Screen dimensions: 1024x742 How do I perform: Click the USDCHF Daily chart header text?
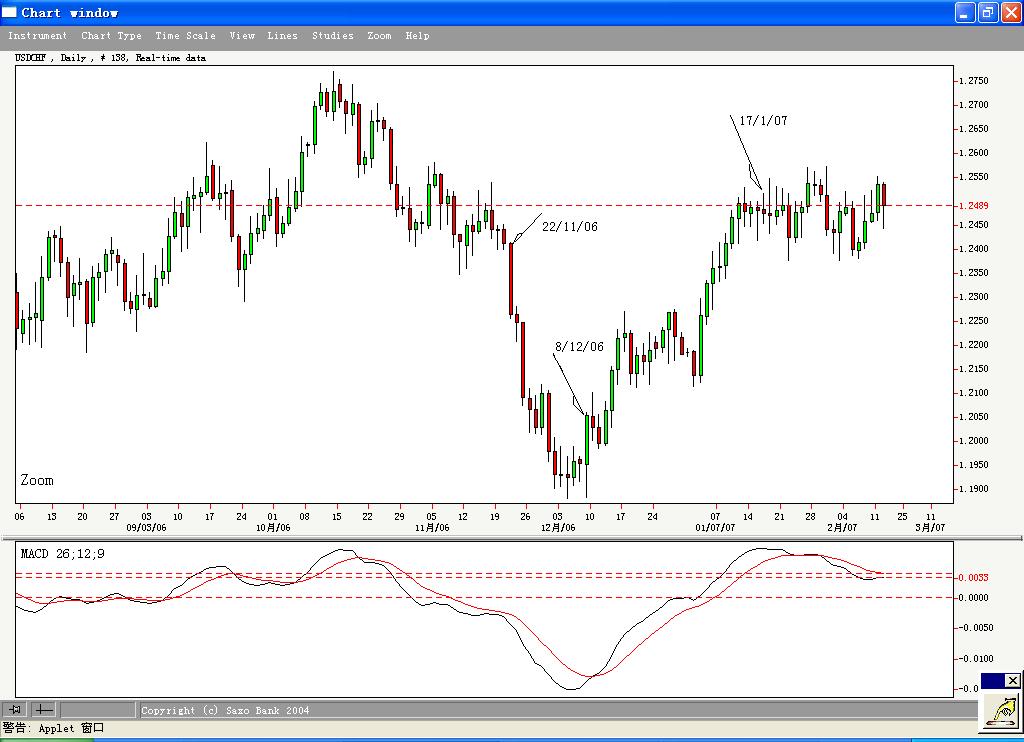point(110,57)
